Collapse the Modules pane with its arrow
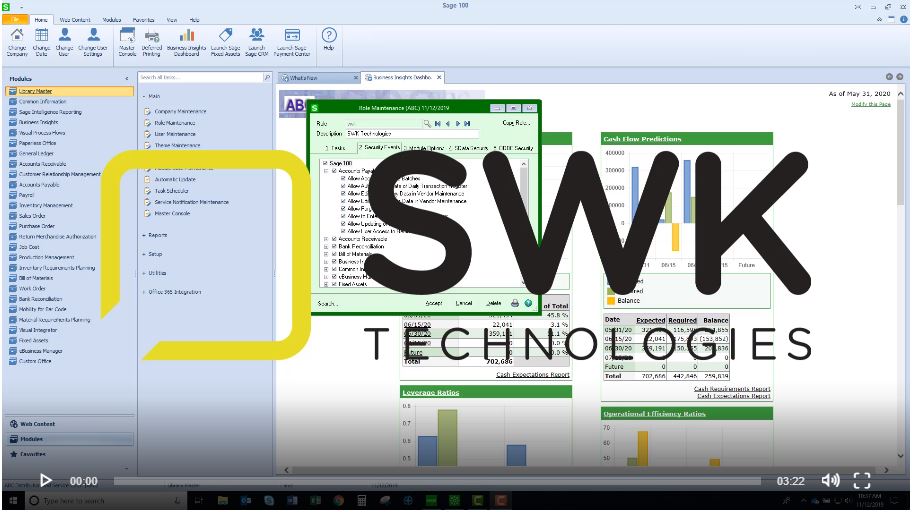This screenshot has width=912, height=512. [127, 79]
